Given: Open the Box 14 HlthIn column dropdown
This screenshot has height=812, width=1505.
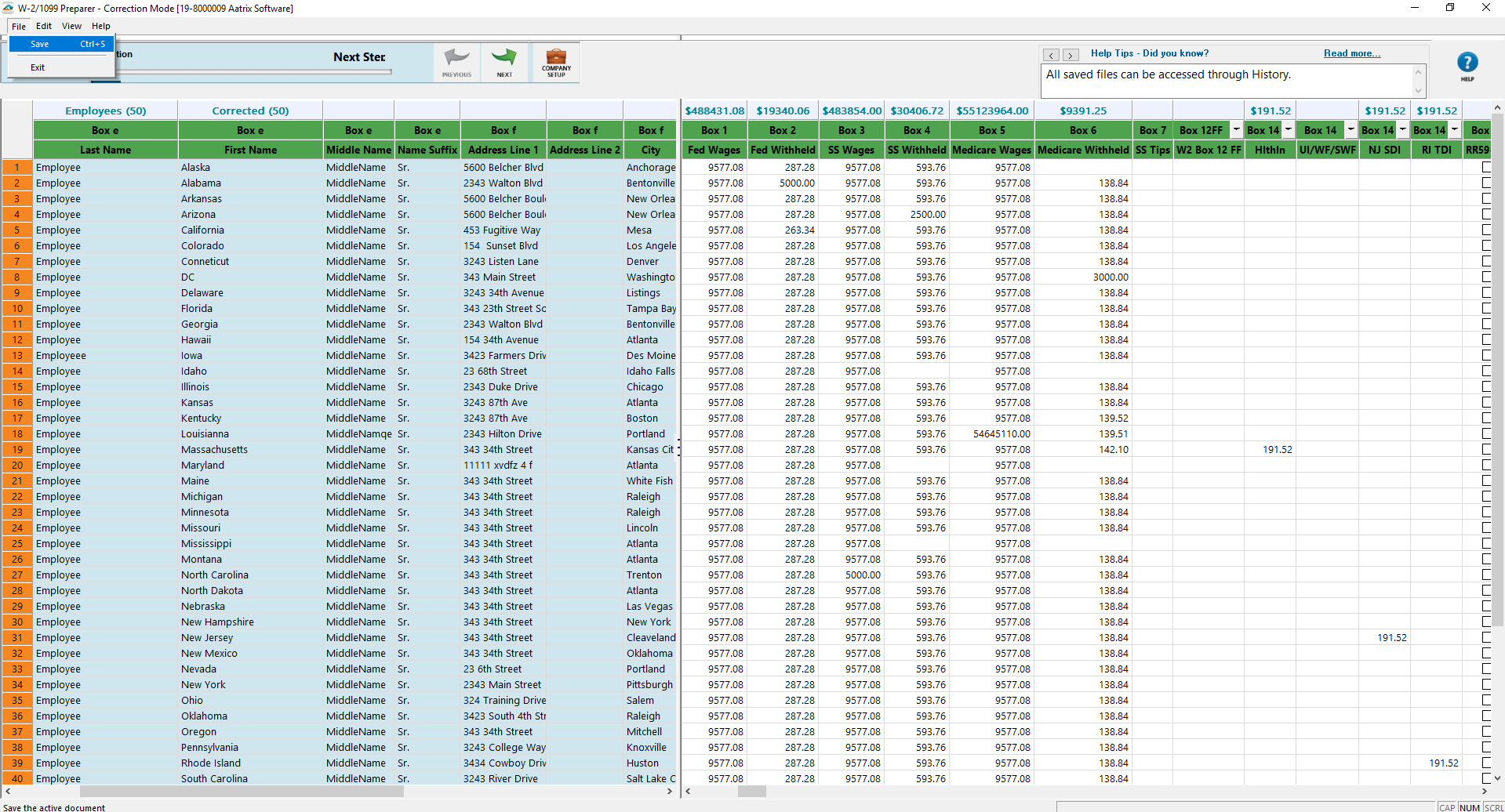Looking at the screenshot, I should coord(1288,130).
